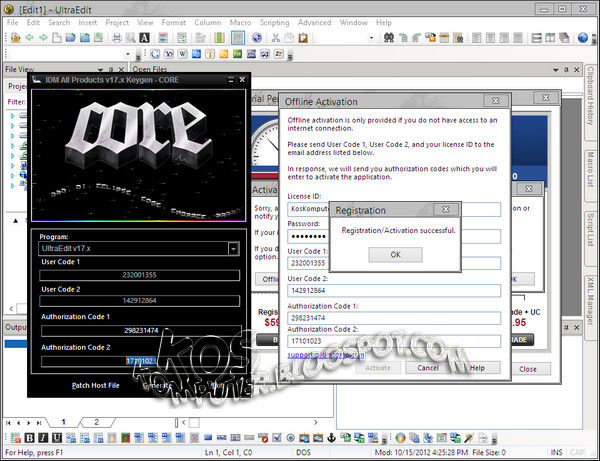This screenshot has height=461, width=600.
Task: Open the File menu
Action: [x=12, y=23]
